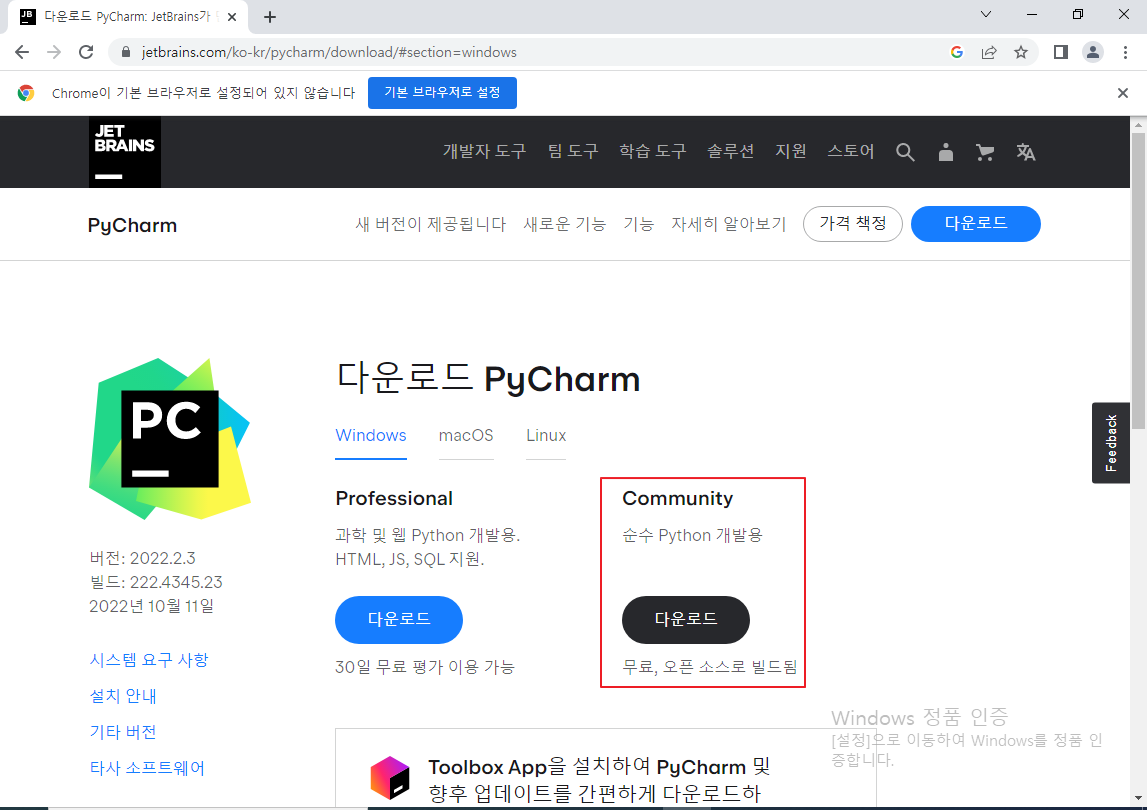This screenshot has width=1147, height=810.
Task: Click the Toolbox App cube icon
Action: 390,778
